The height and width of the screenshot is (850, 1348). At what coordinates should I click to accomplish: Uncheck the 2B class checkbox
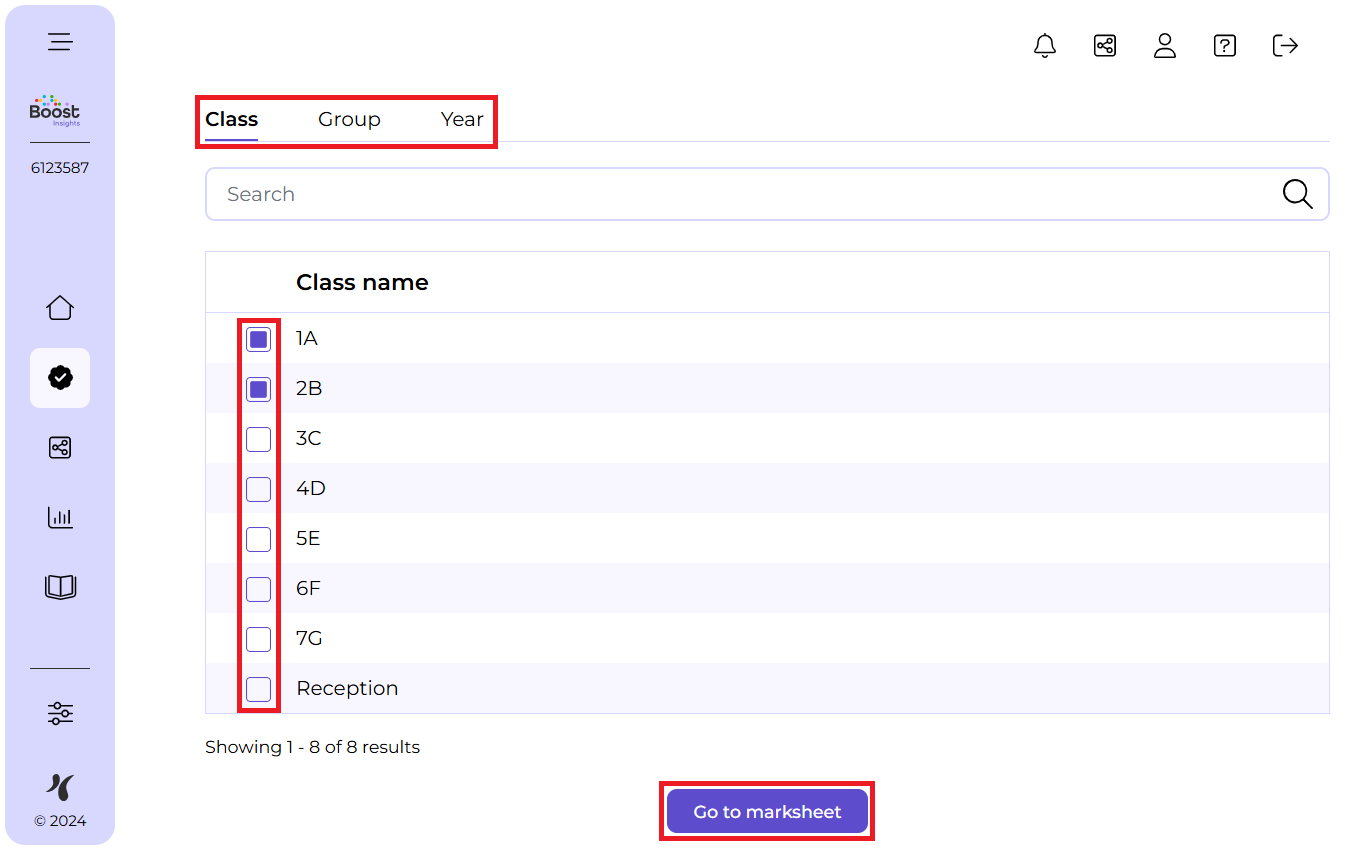click(x=259, y=389)
